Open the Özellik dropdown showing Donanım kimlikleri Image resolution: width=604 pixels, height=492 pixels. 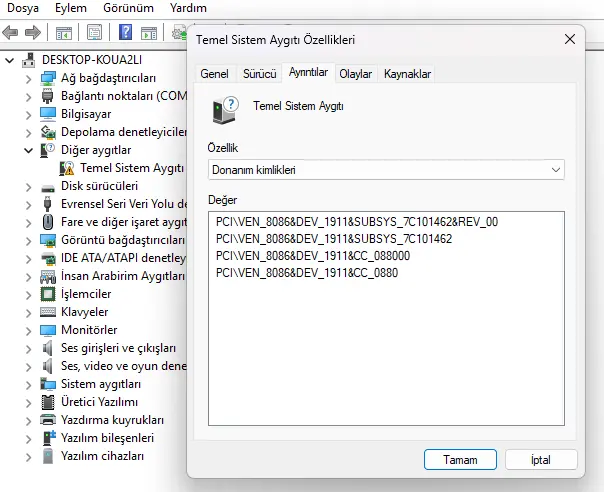[386, 170]
